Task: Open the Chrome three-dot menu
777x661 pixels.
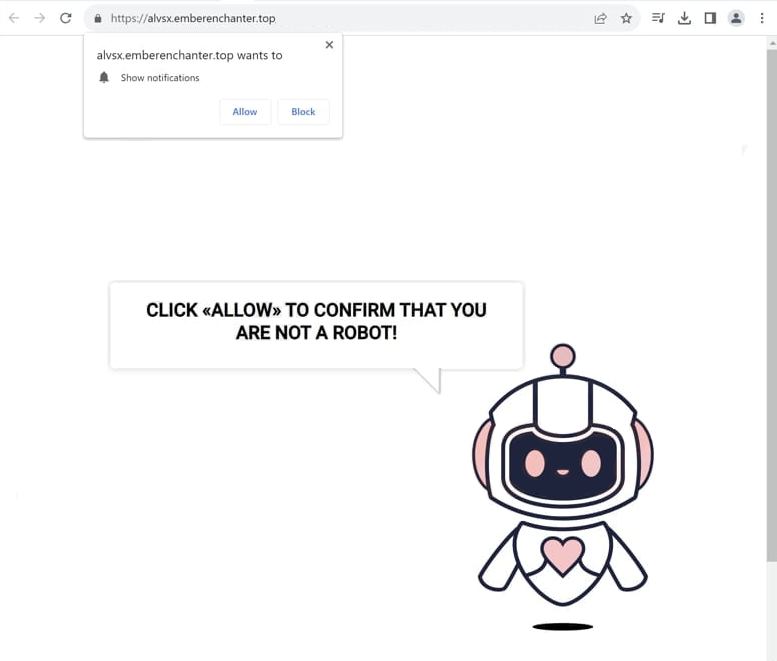Action: pyautogui.click(x=762, y=18)
